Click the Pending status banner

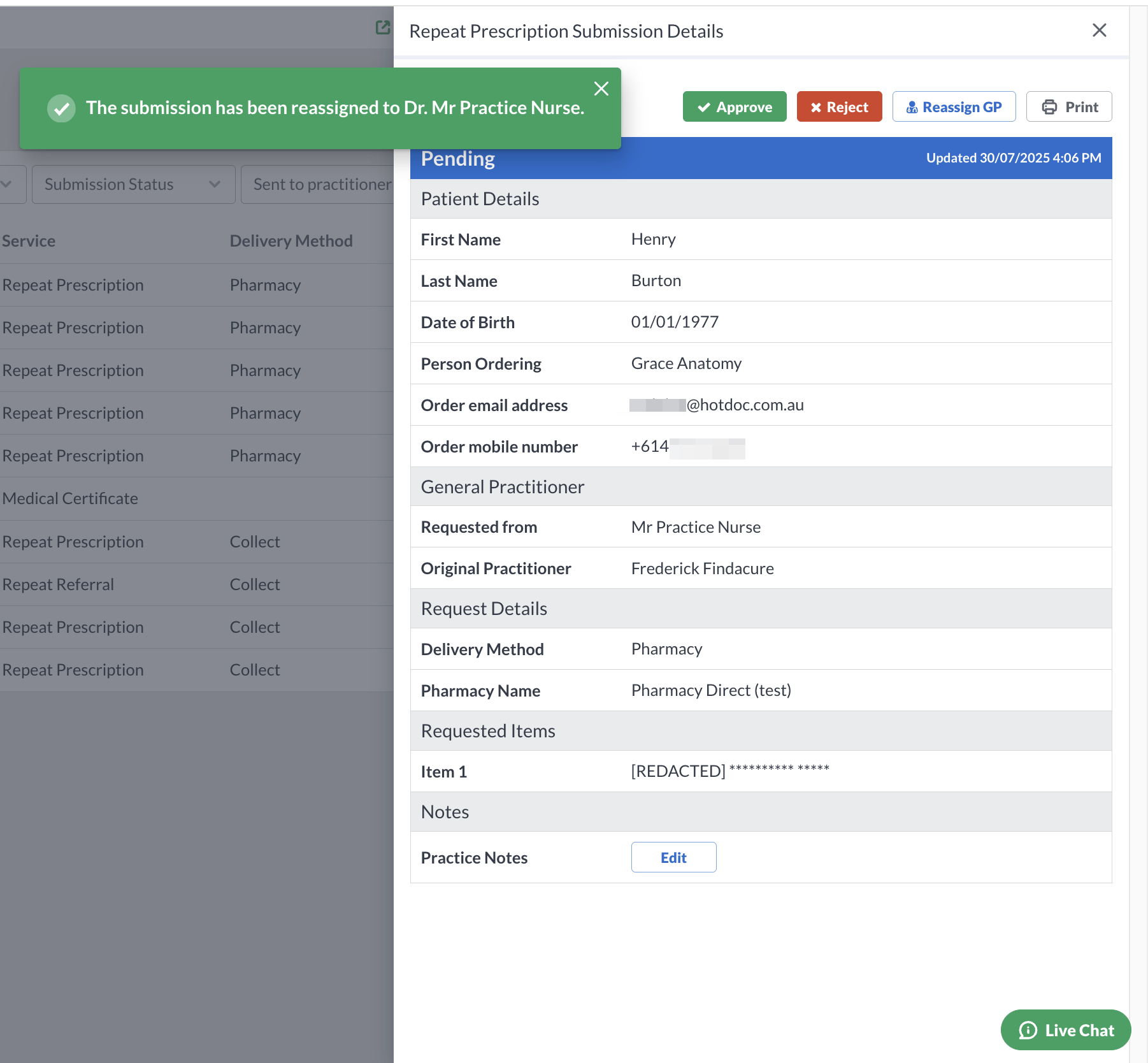761,158
